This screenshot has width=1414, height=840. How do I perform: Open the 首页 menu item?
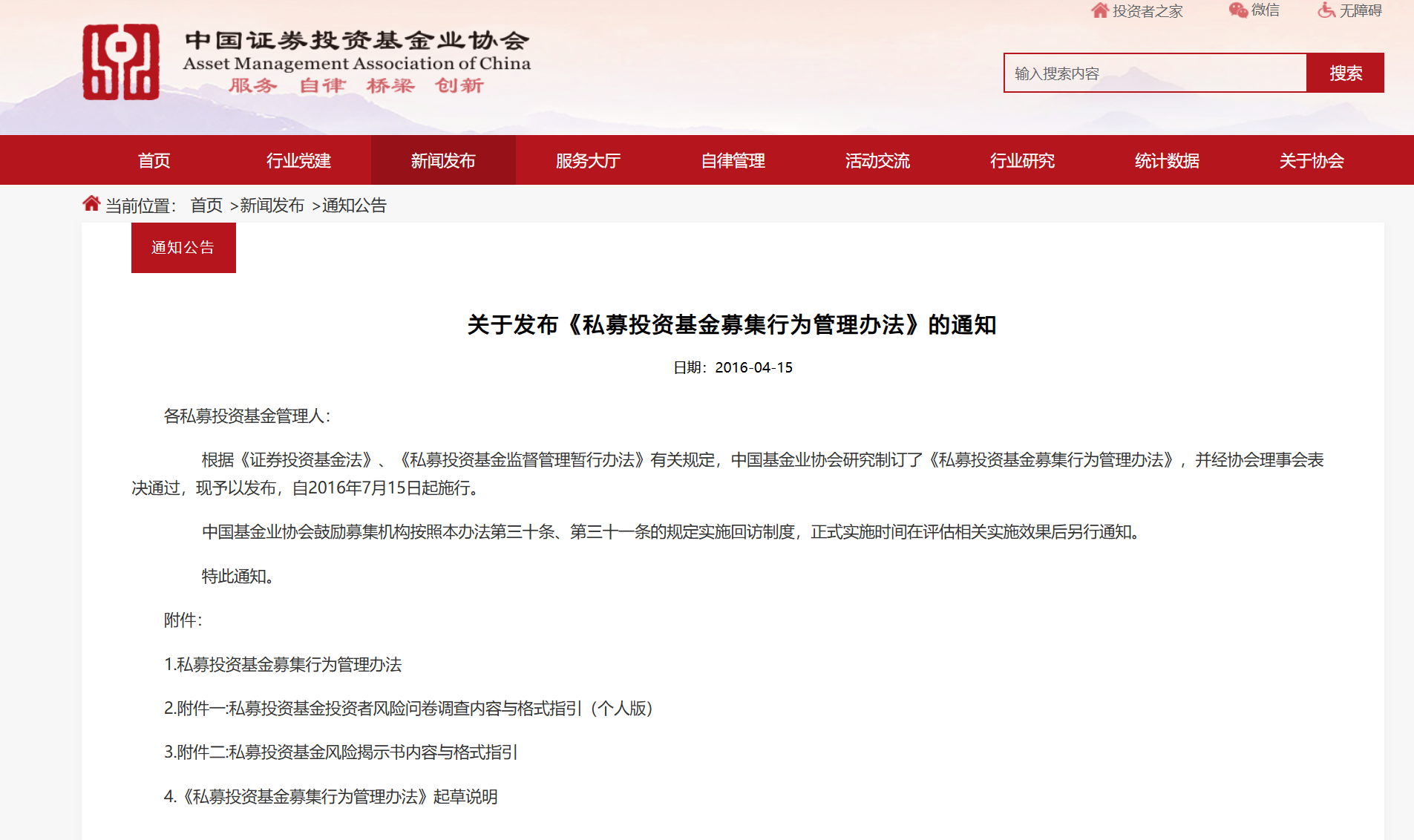153,160
